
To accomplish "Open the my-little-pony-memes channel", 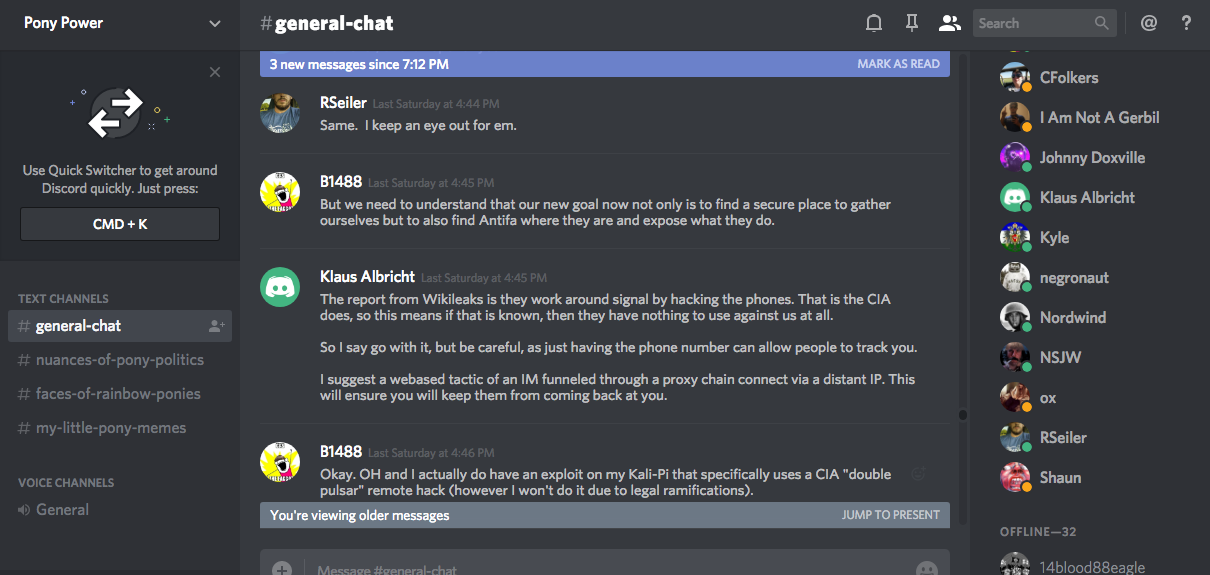I will 110,428.
